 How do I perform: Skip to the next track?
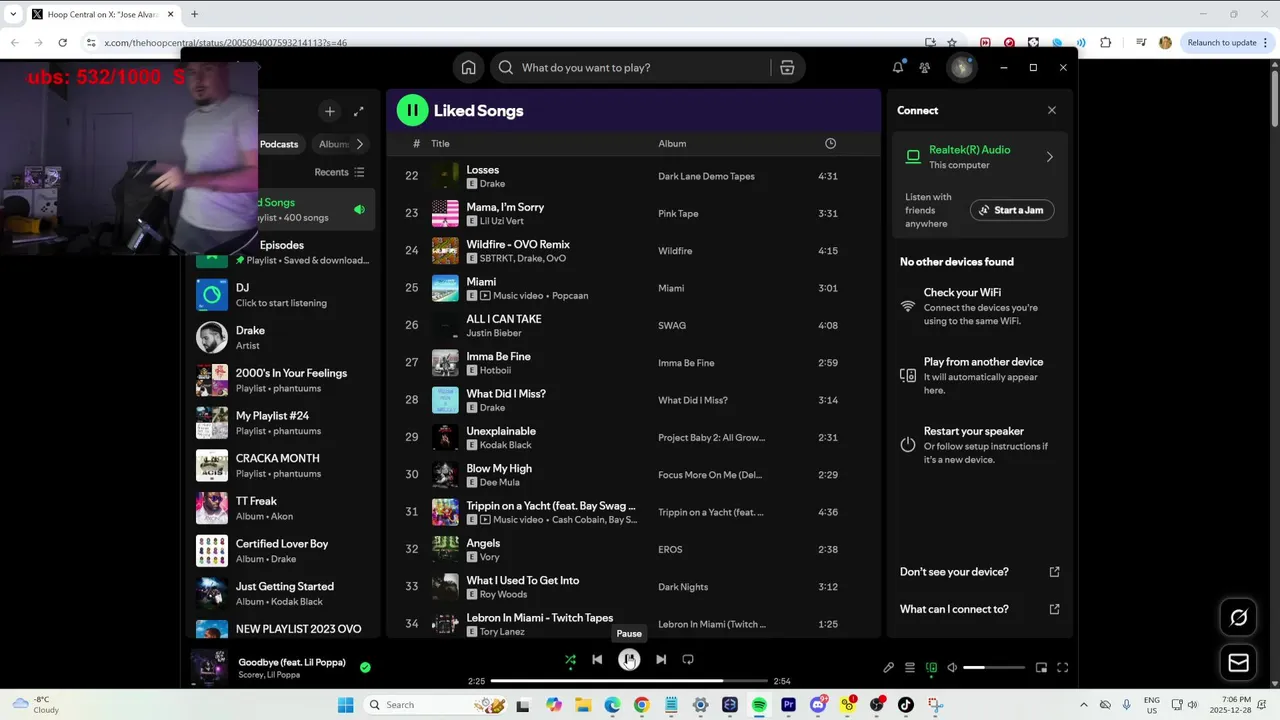coord(661,659)
